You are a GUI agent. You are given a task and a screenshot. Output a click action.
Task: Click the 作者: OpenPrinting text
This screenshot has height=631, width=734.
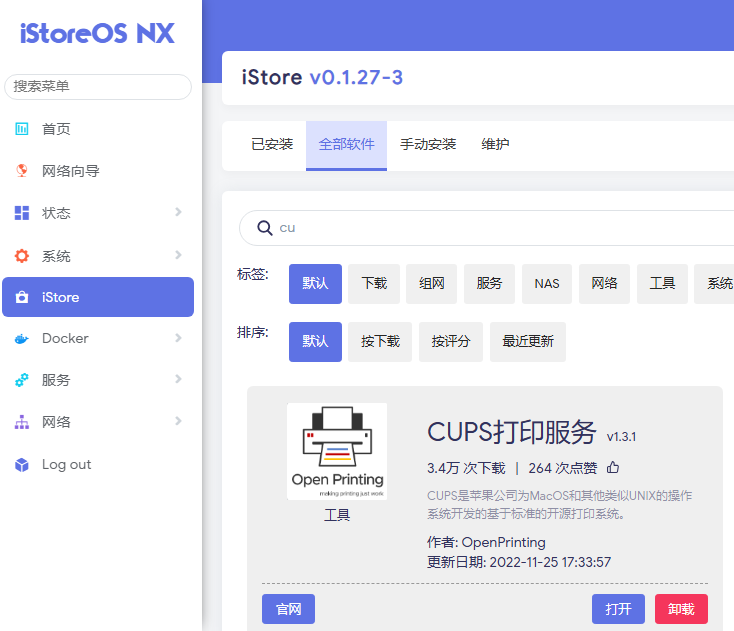486,542
